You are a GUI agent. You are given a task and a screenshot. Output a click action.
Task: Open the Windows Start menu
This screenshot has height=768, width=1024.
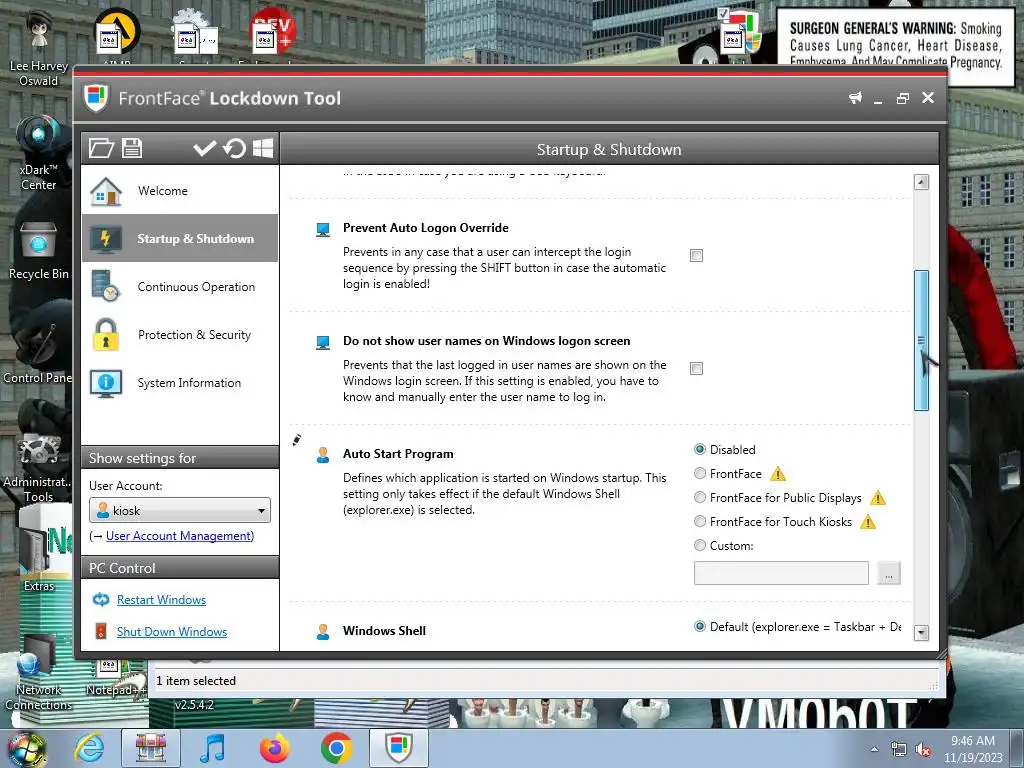[27, 748]
